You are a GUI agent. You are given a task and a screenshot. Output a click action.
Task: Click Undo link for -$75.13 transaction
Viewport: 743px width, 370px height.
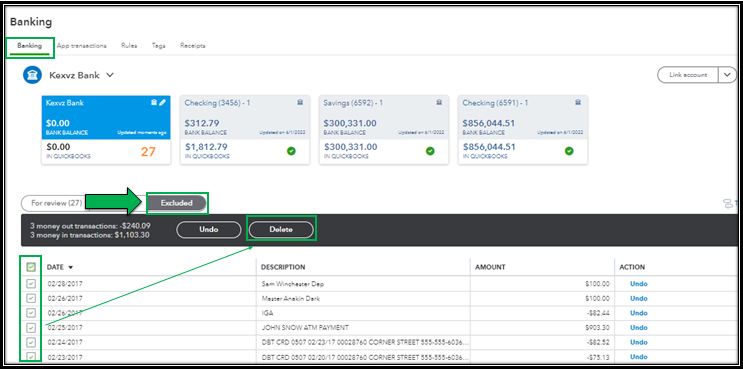639,357
